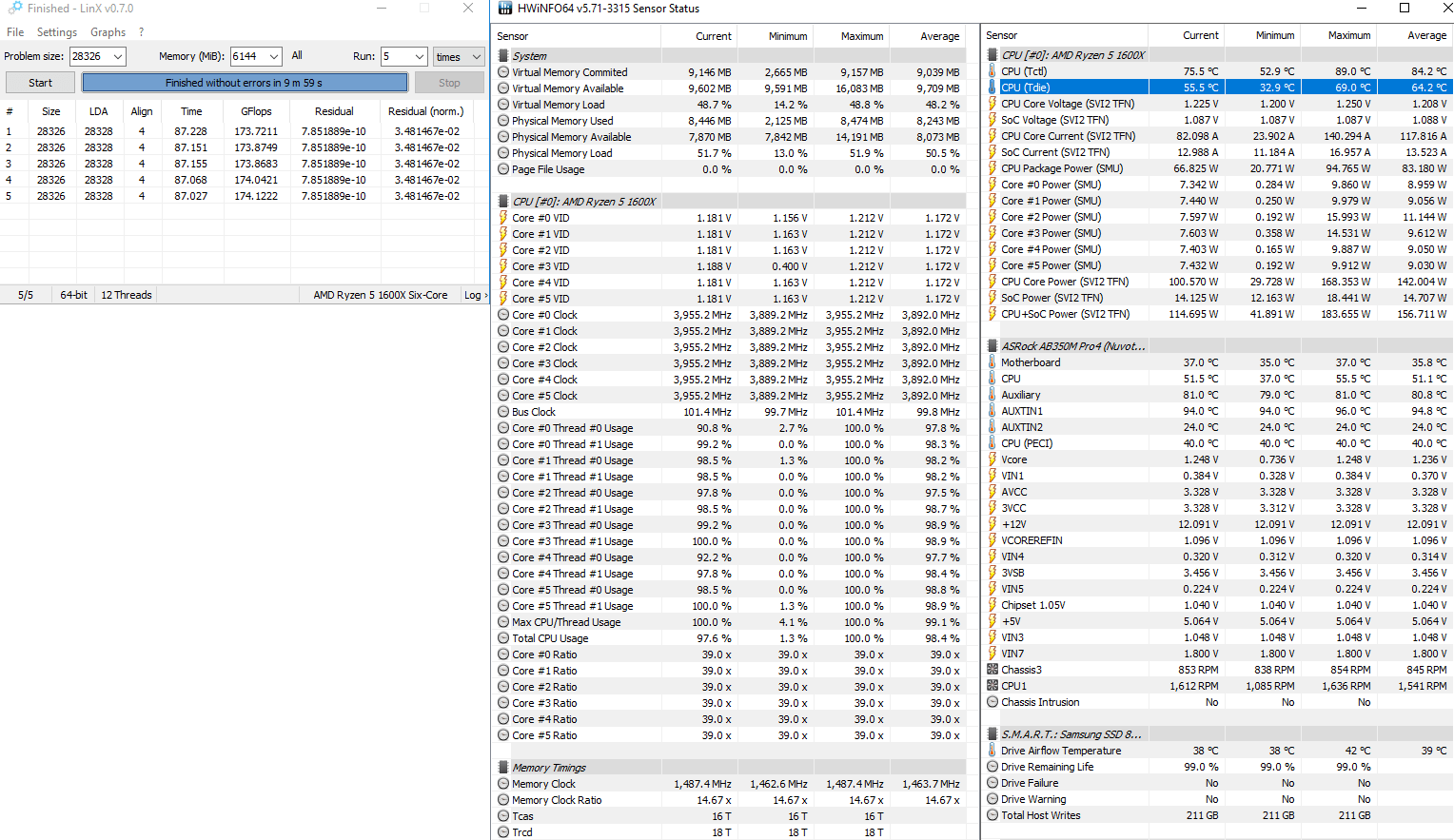
Task: Click the GFlops value 173.7211 in run 1
Action: coord(256,131)
